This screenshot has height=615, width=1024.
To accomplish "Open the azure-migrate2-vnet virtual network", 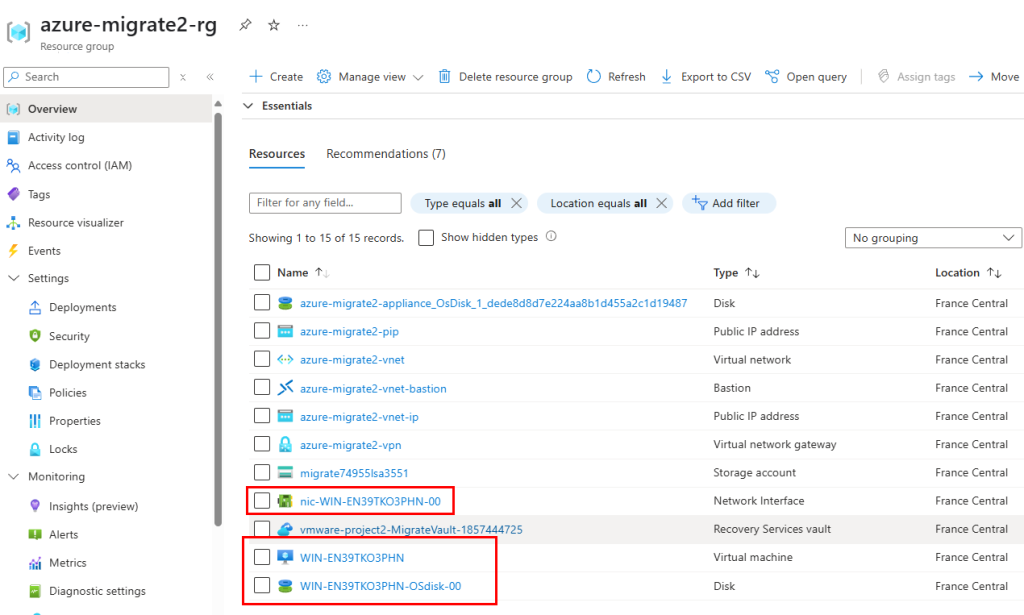I will (352, 360).
